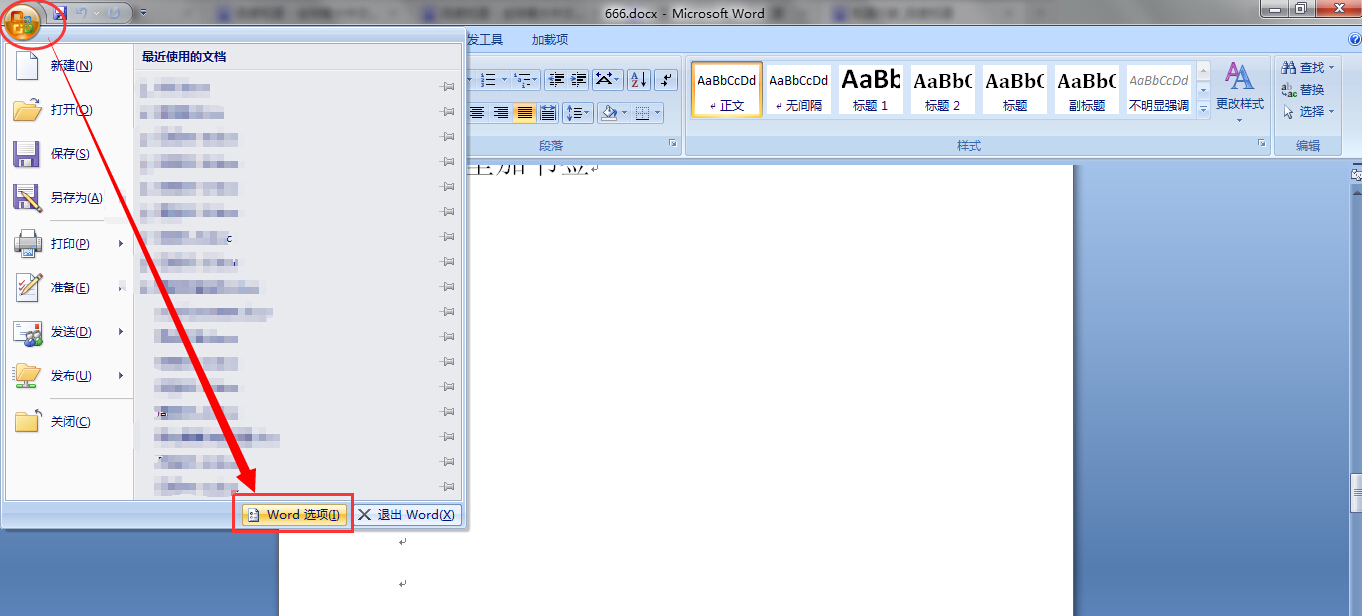Click the shading paint bucket icon

click(x=607, y=113)
